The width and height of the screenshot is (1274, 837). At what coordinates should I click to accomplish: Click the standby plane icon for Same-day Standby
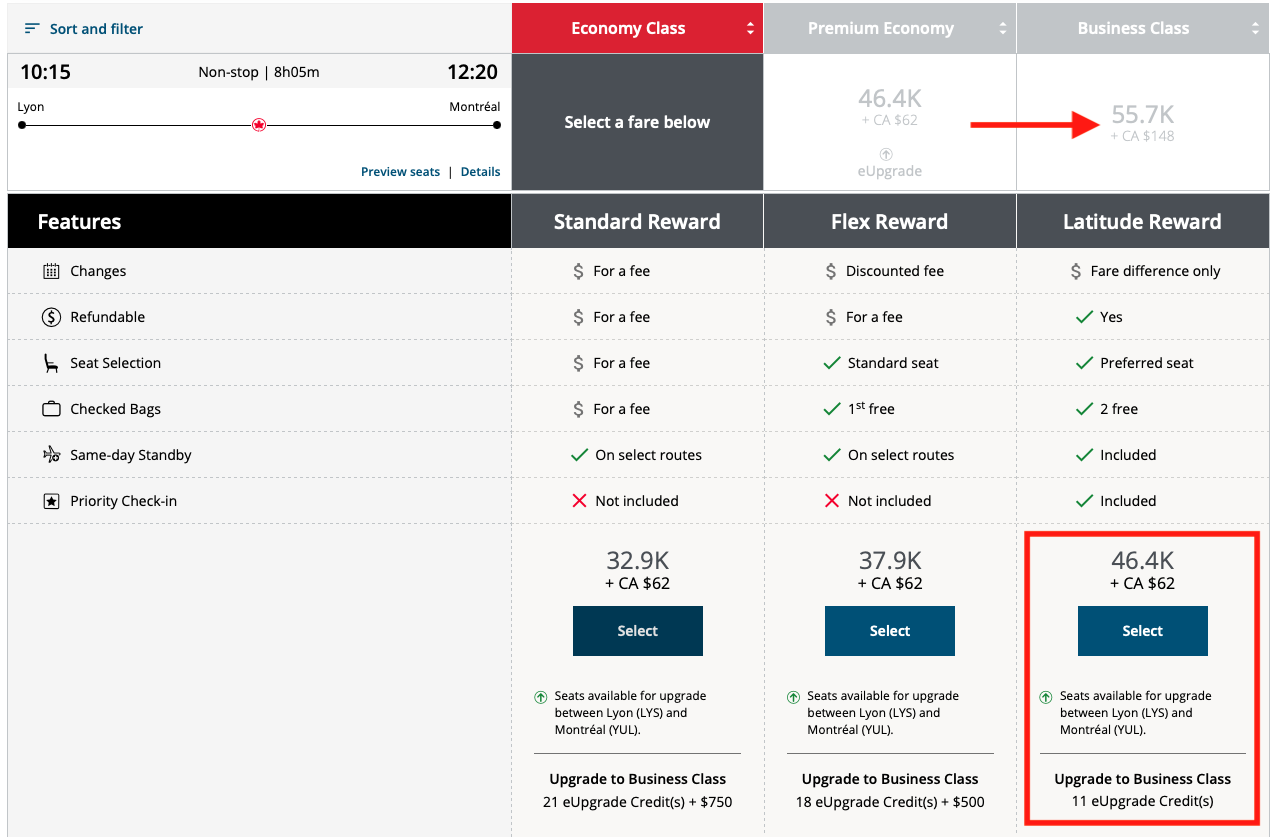coord(53,454)
